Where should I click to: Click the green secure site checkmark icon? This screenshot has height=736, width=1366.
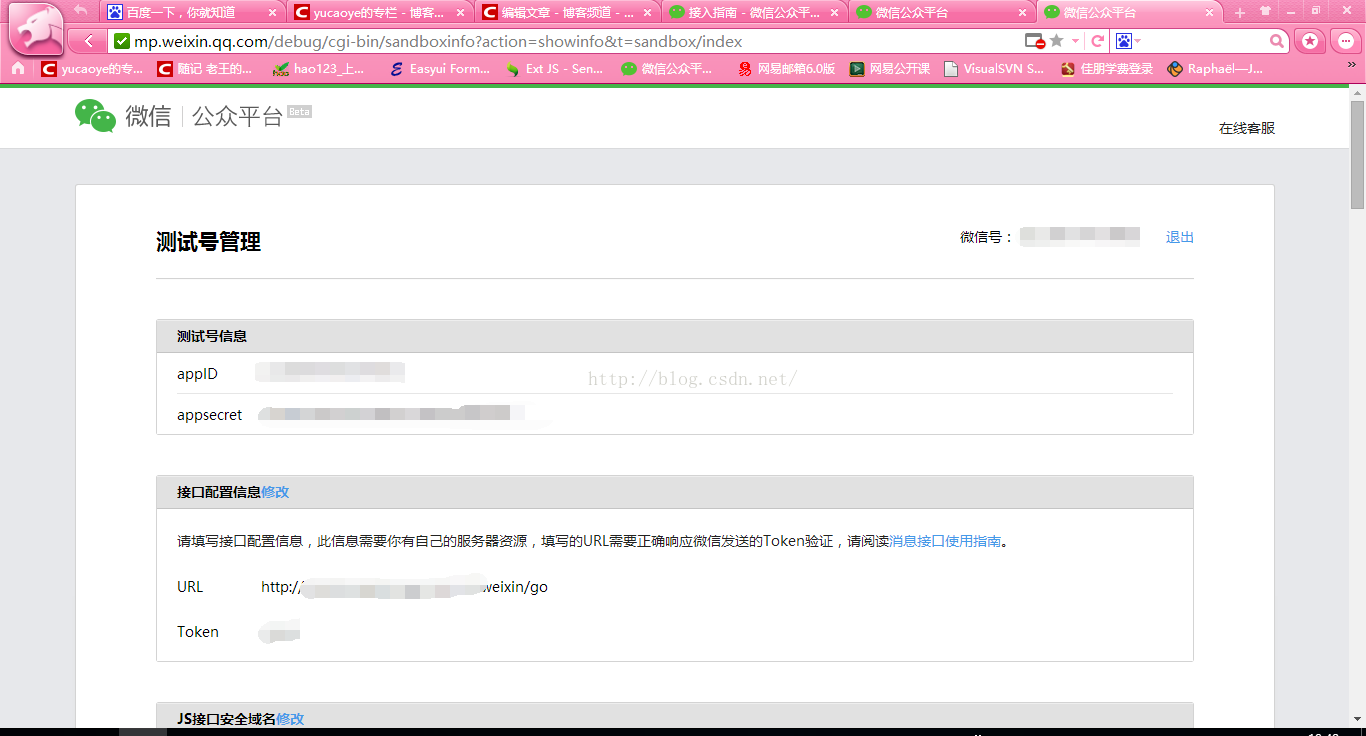point(122,41)
